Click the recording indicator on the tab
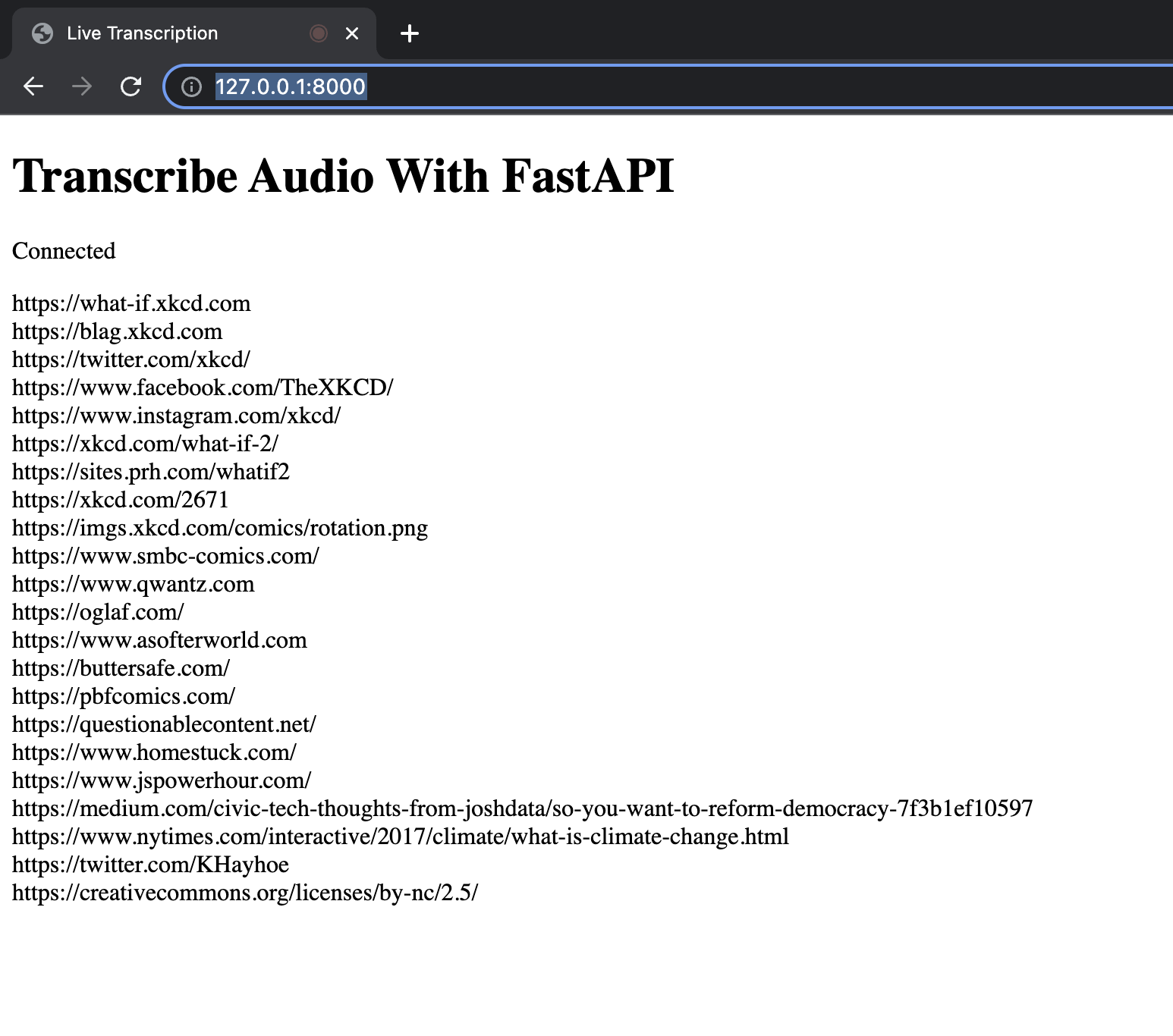Viewport: 1173px width, 1036px height. [x=319, y=33]
